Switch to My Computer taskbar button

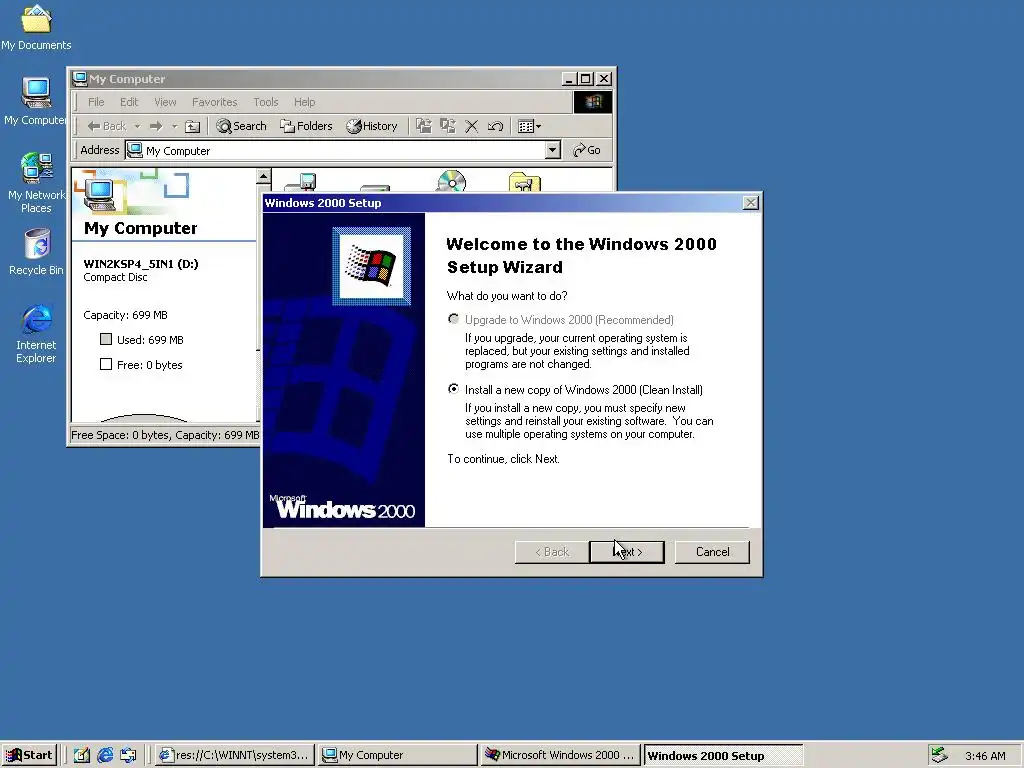coord(397,755)
